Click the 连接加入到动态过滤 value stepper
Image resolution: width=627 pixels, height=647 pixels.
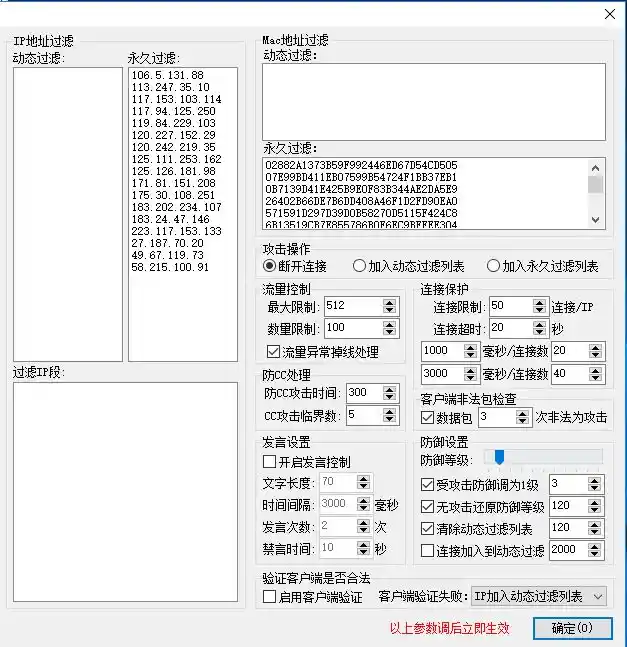(x=594, y=550)
